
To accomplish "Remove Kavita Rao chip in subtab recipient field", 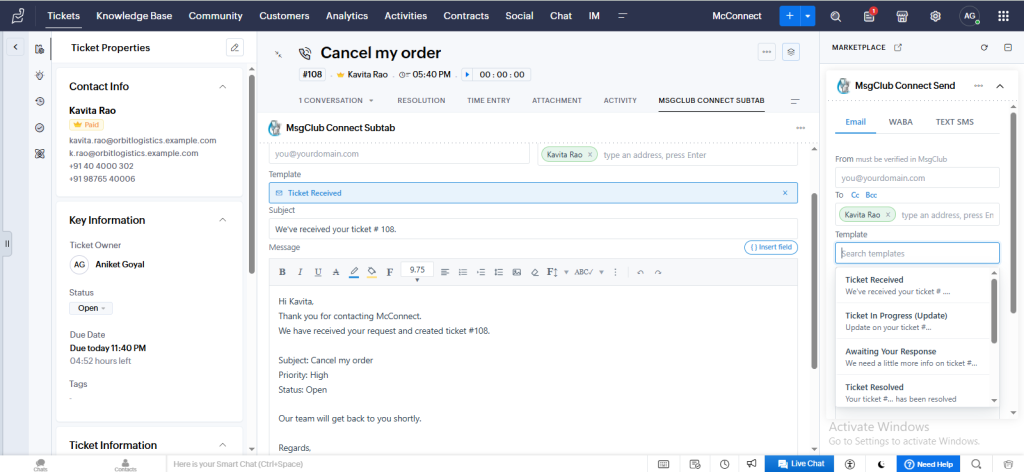I will [x=589, y=155].
